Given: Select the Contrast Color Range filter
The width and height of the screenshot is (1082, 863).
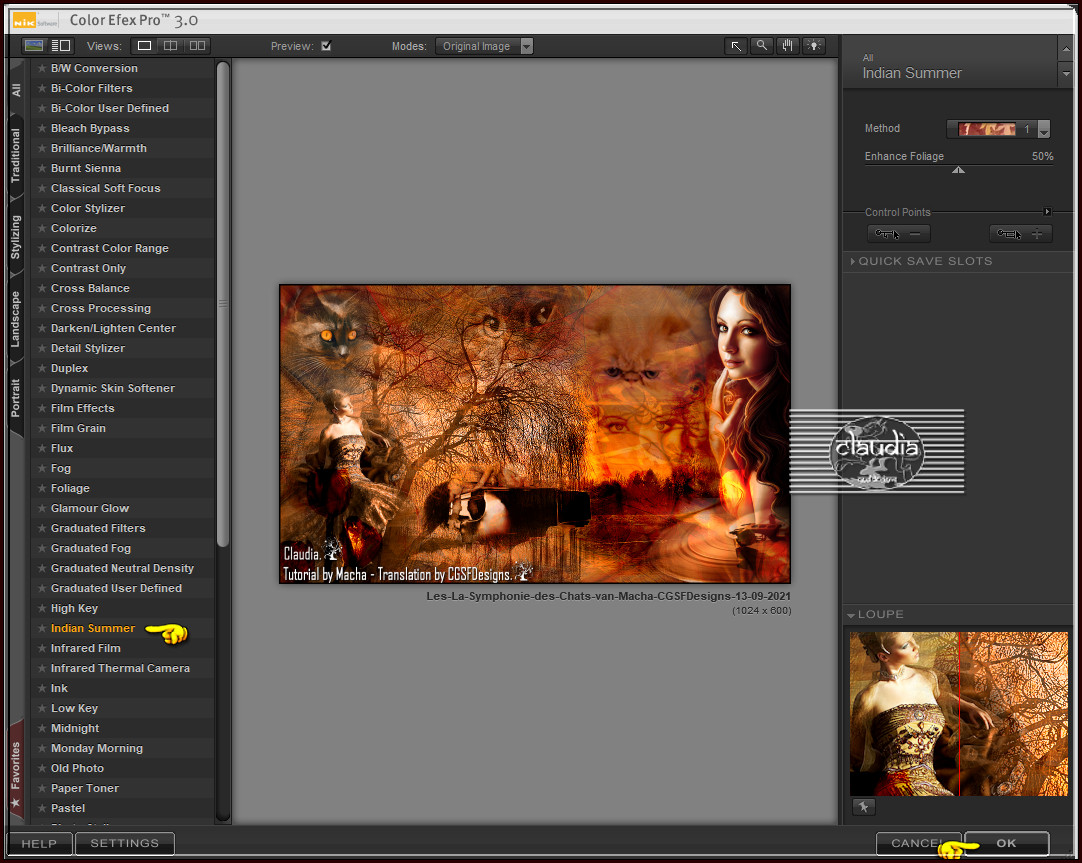Looking at the screenshot, I should coord(123,248).
